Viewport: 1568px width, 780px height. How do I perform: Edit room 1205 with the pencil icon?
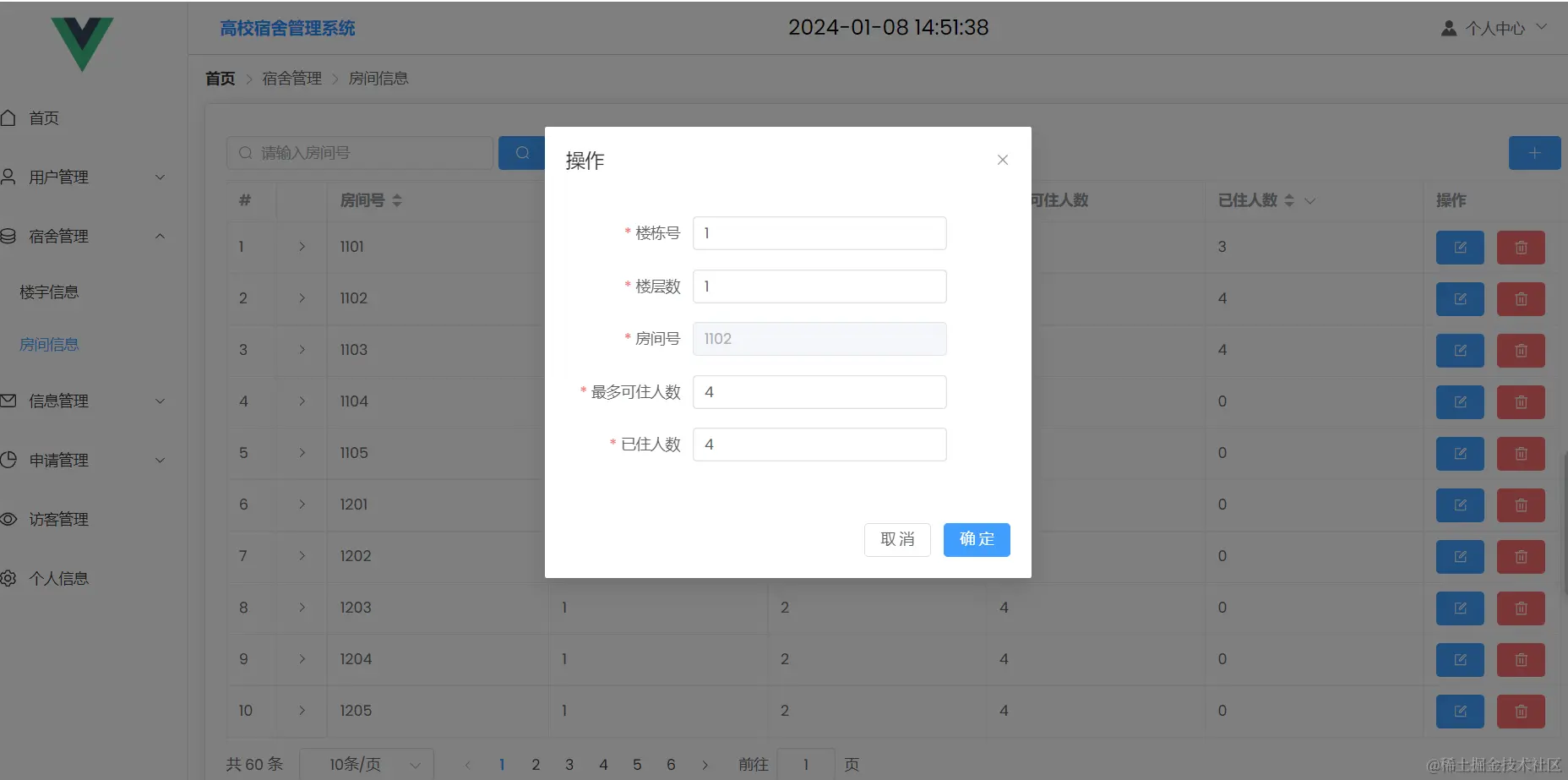point(1460,712)
